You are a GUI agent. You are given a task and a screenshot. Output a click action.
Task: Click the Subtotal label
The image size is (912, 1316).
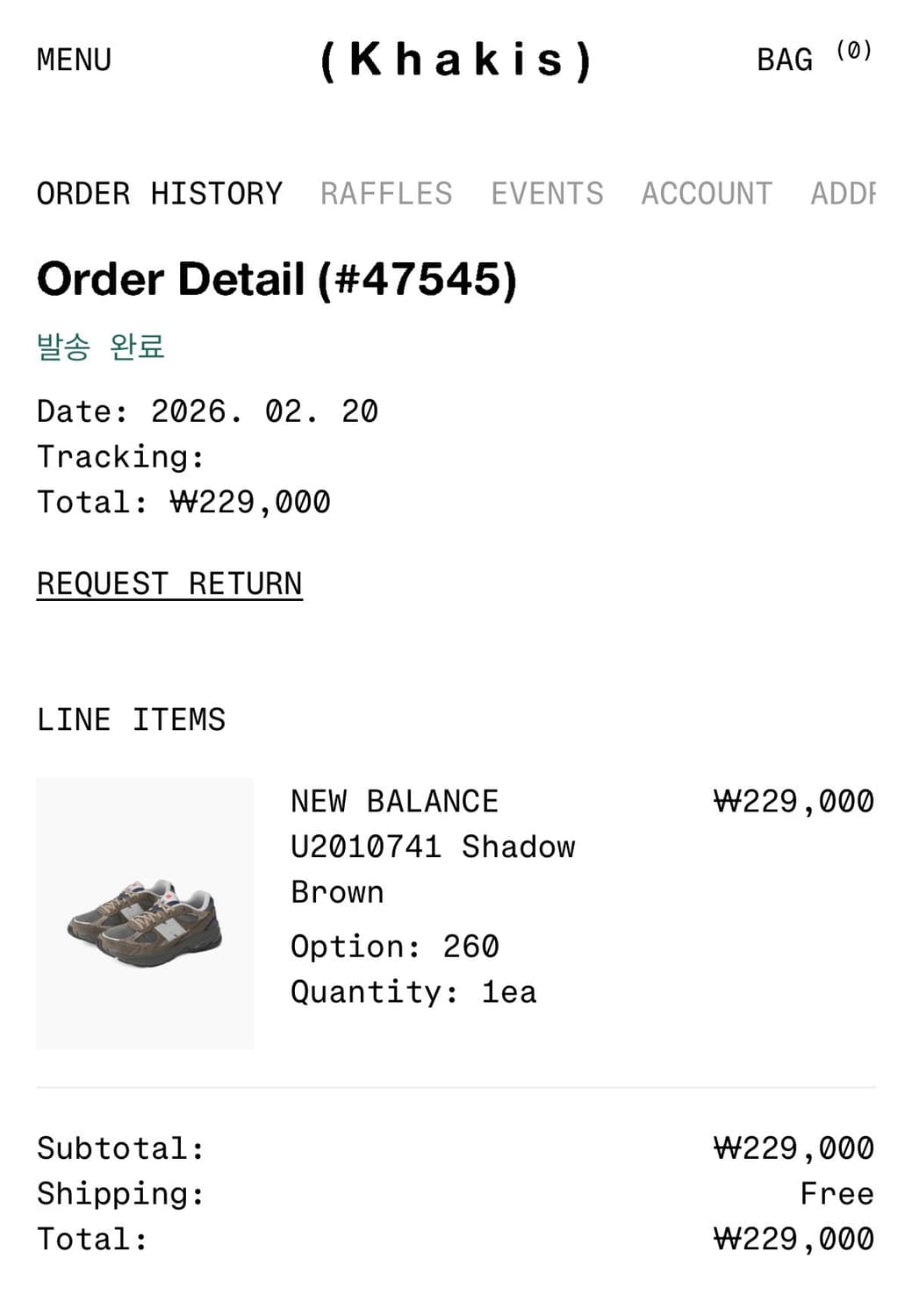(120, 1148)
